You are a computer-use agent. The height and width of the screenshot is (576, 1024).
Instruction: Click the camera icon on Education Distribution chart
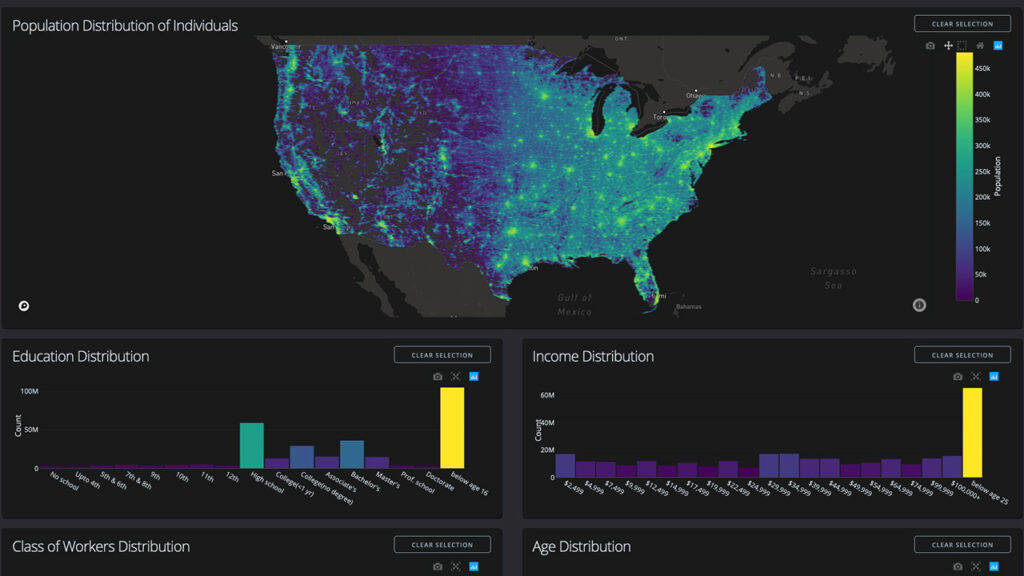tap(437, 377)
